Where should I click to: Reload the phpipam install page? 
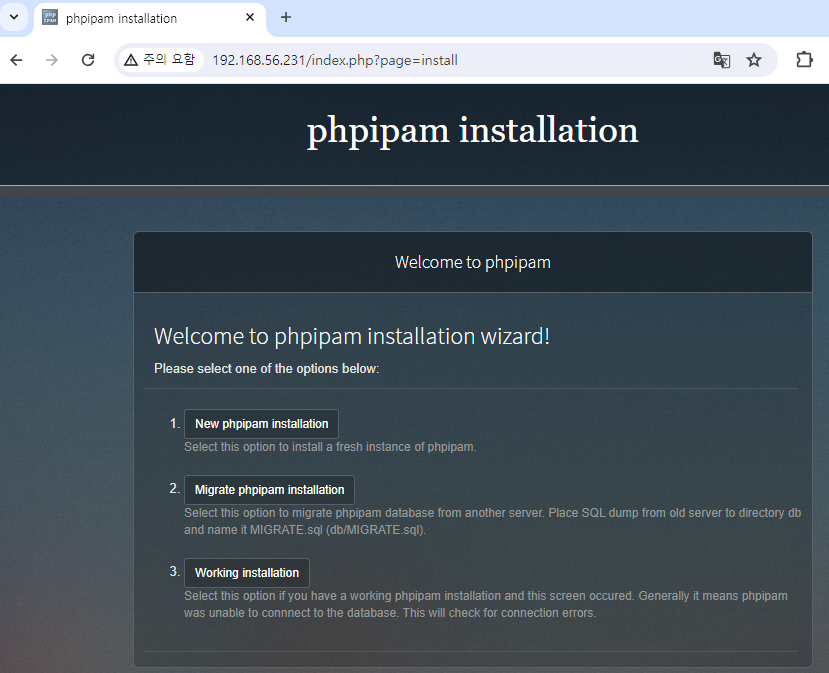(88, 60)
